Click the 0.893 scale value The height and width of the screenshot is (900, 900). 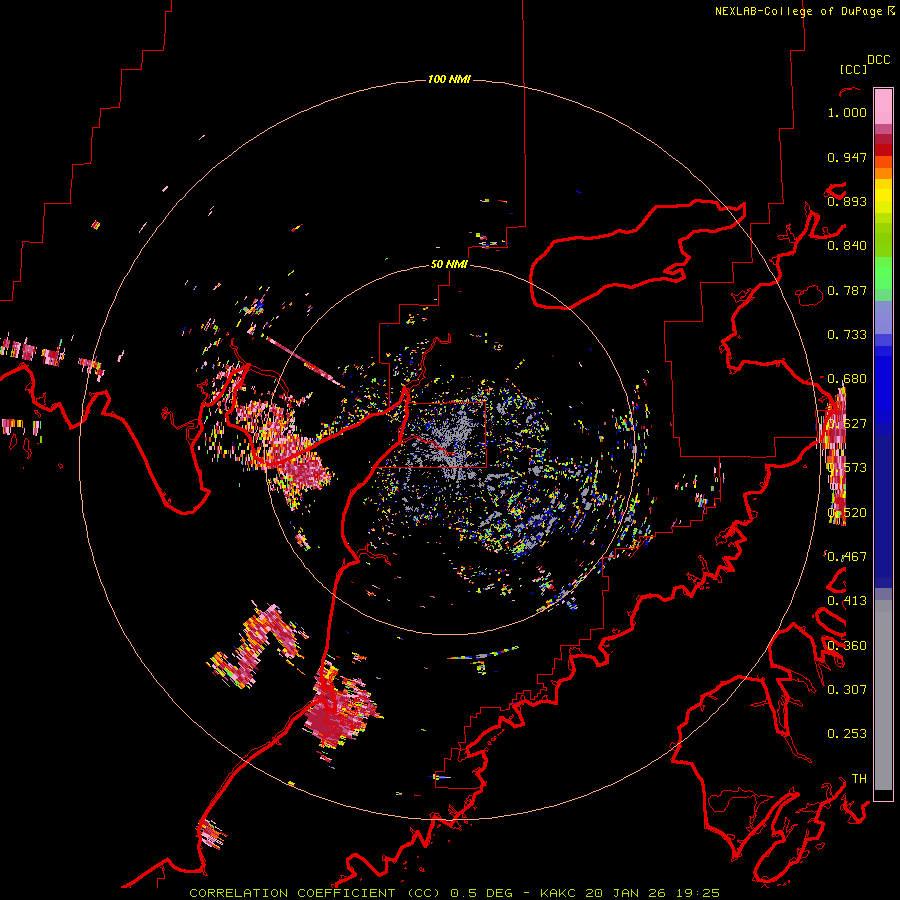847,201
